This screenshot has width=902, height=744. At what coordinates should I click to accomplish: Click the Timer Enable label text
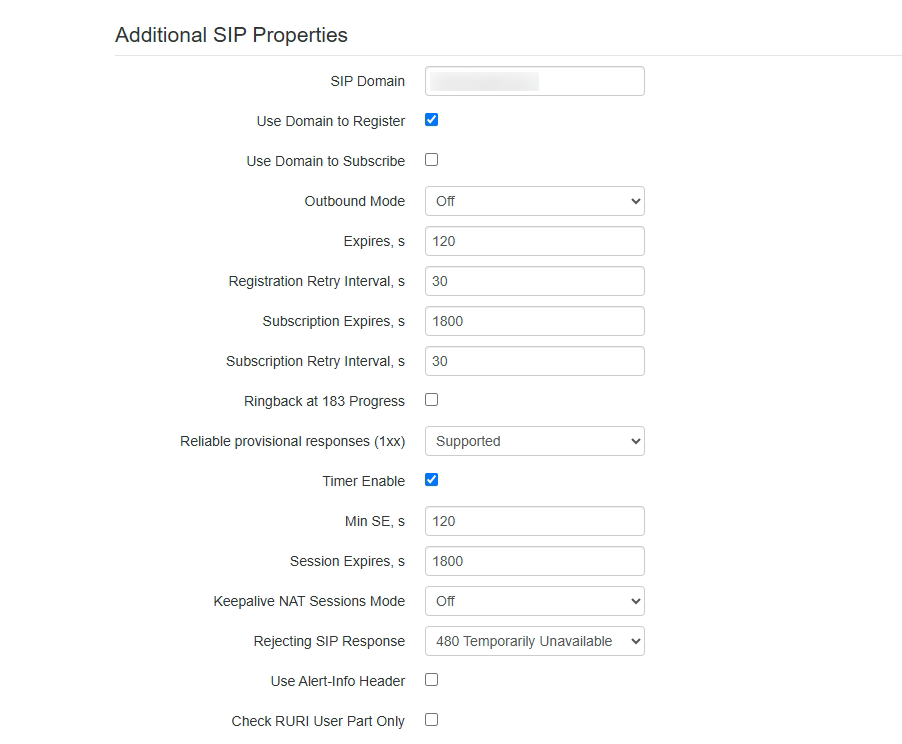[x=363, y=481]
